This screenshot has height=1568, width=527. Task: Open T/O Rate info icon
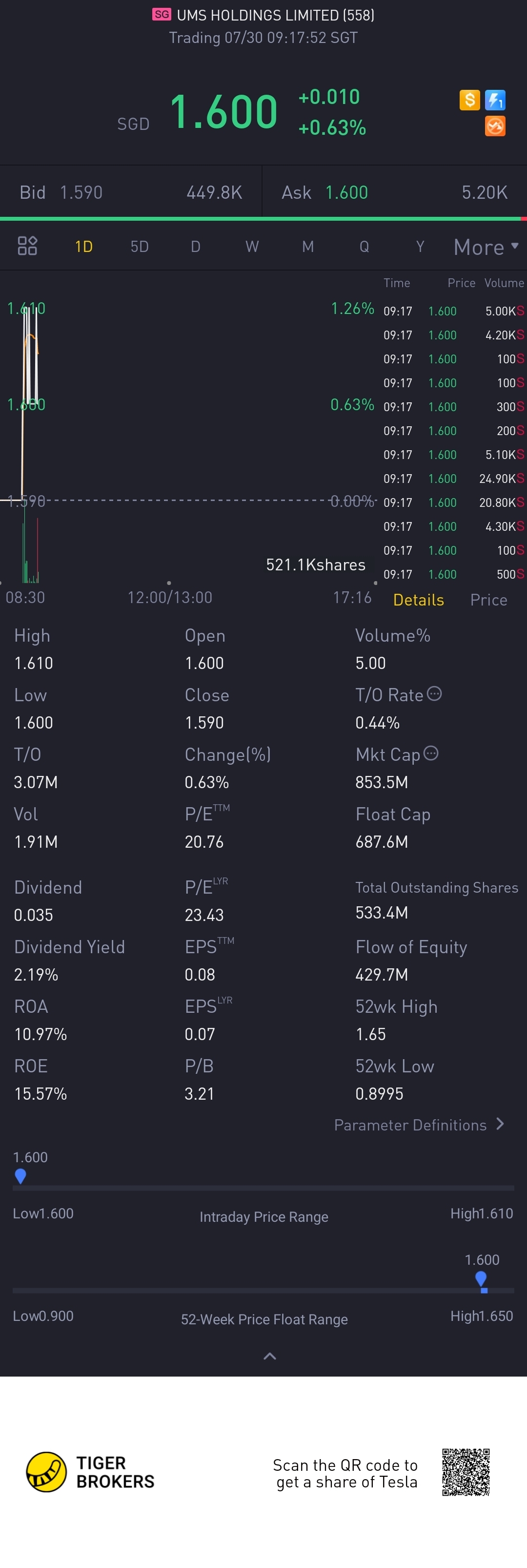click(434, 693)
